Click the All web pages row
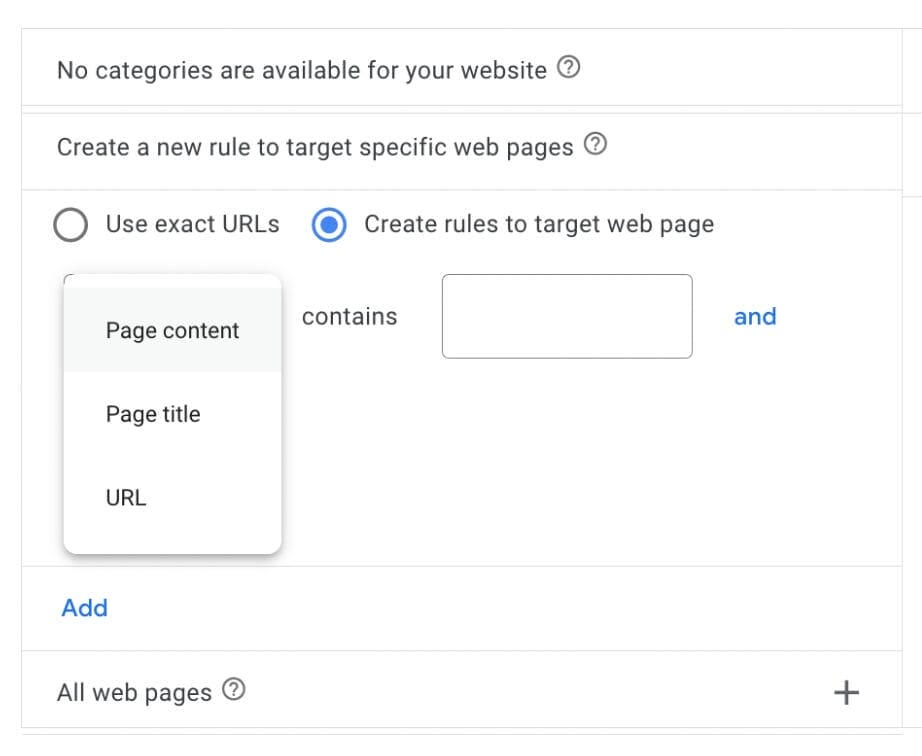Viewport: 922px width, 756px height. click(x=135, y=691)
